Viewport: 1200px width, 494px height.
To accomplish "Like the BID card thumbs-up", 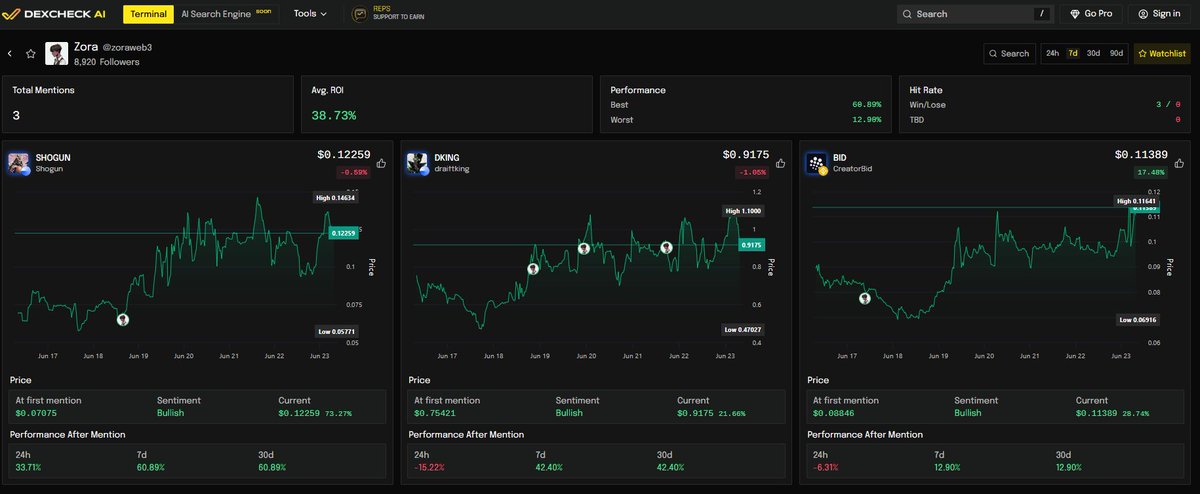I will pyautogui.click(x=1179, y=162).
